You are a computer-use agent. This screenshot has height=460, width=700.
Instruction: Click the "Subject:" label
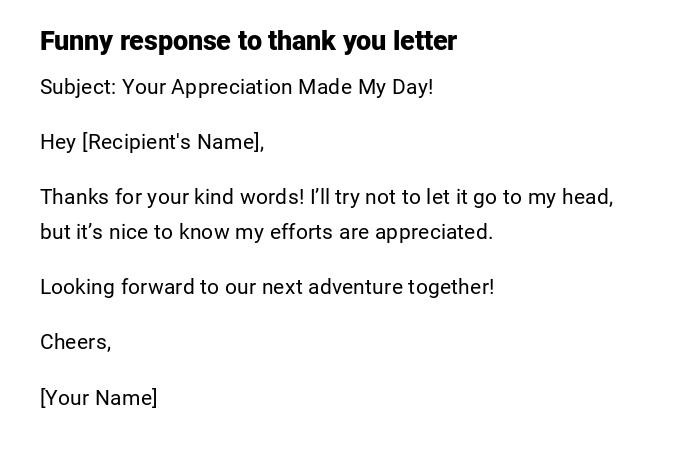(x=78, y=87)
